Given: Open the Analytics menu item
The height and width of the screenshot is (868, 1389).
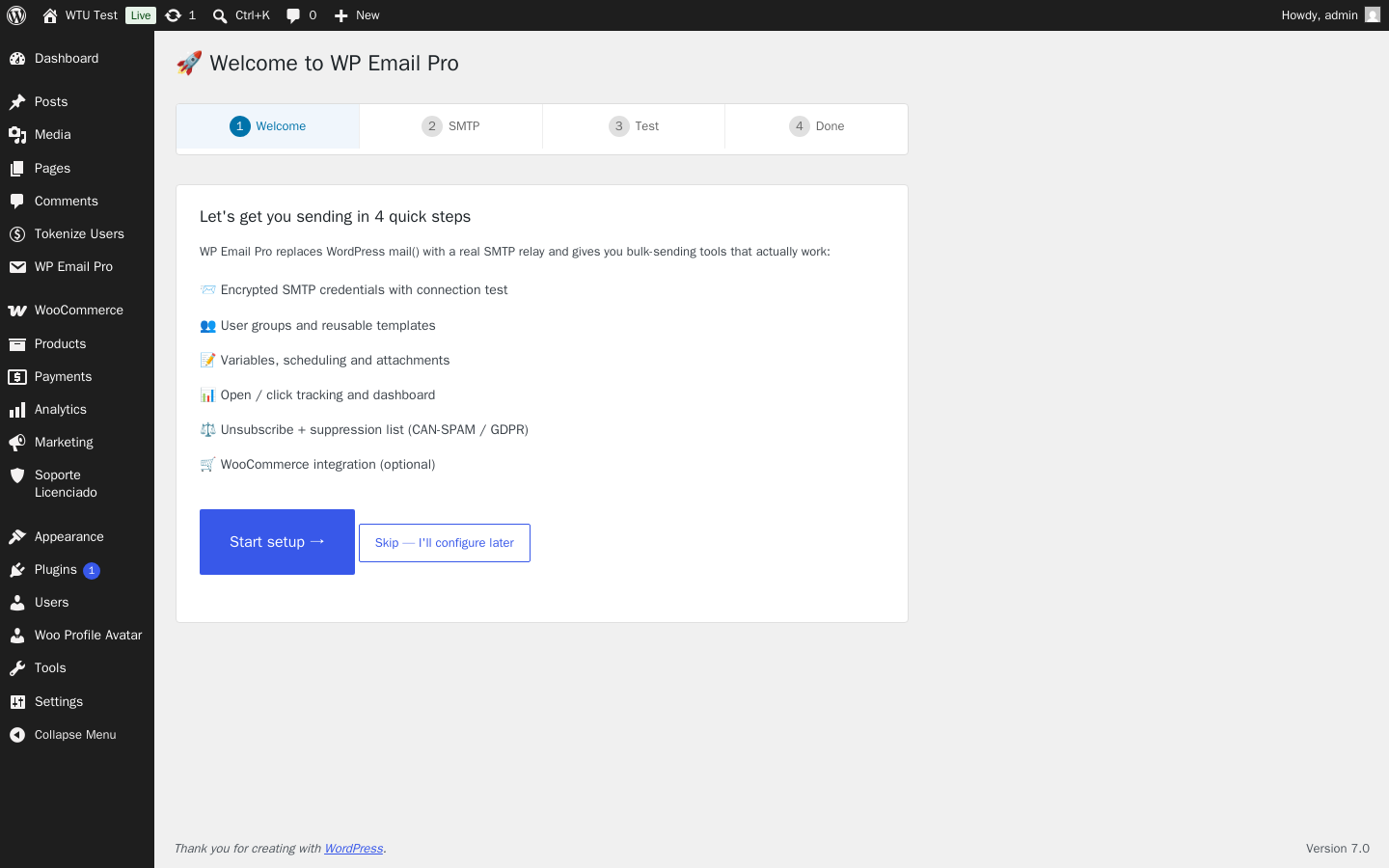Looking at the screenshot, I should click(x=77, y=410).
